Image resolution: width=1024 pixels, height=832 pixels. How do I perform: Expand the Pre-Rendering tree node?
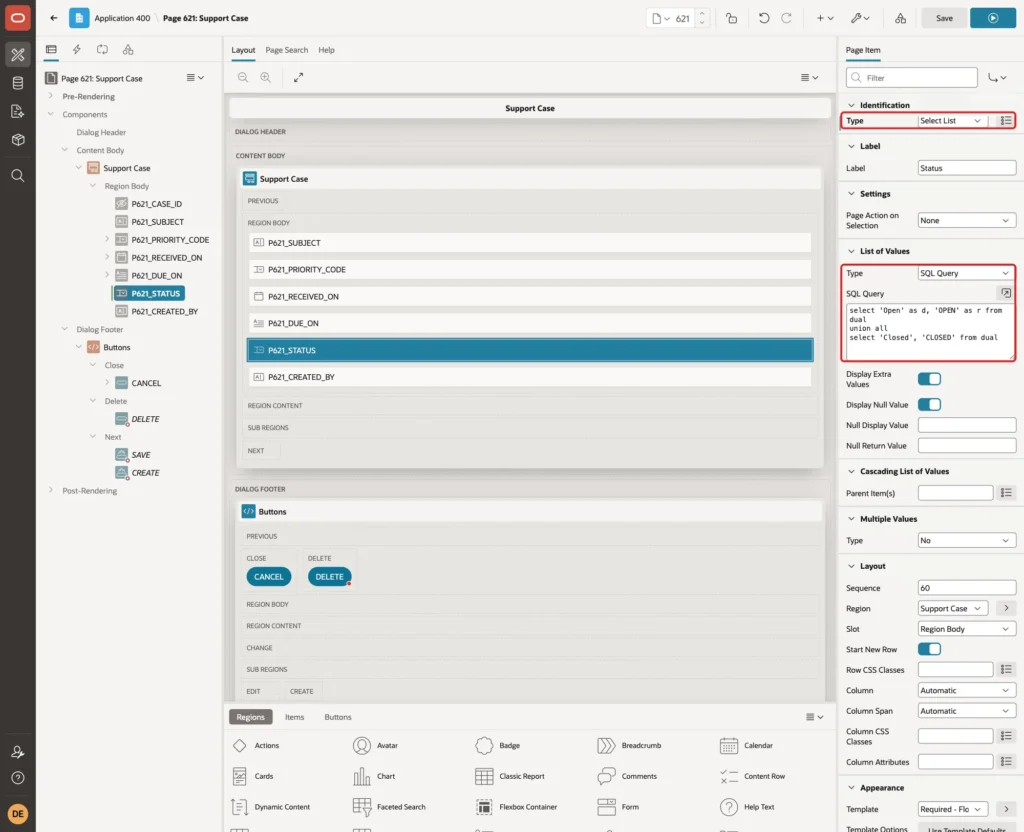coord(50,96)
